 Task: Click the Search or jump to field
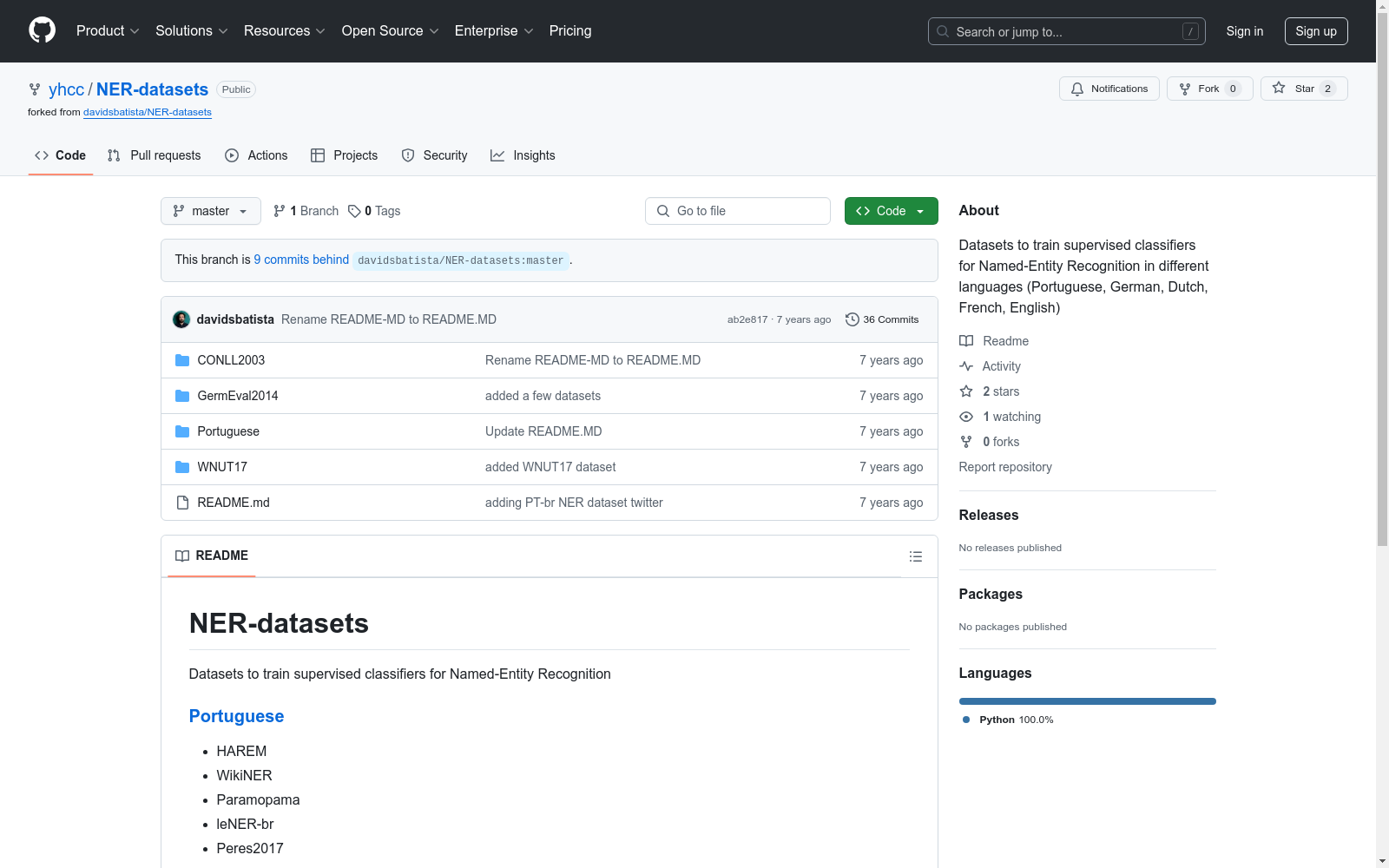pyautogui.click(x=1067, y=31)
